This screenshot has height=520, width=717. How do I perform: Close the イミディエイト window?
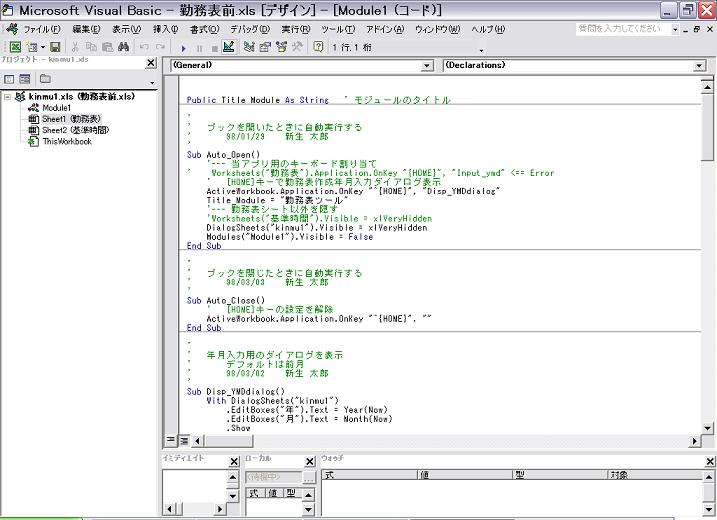[x=234, y=461]
